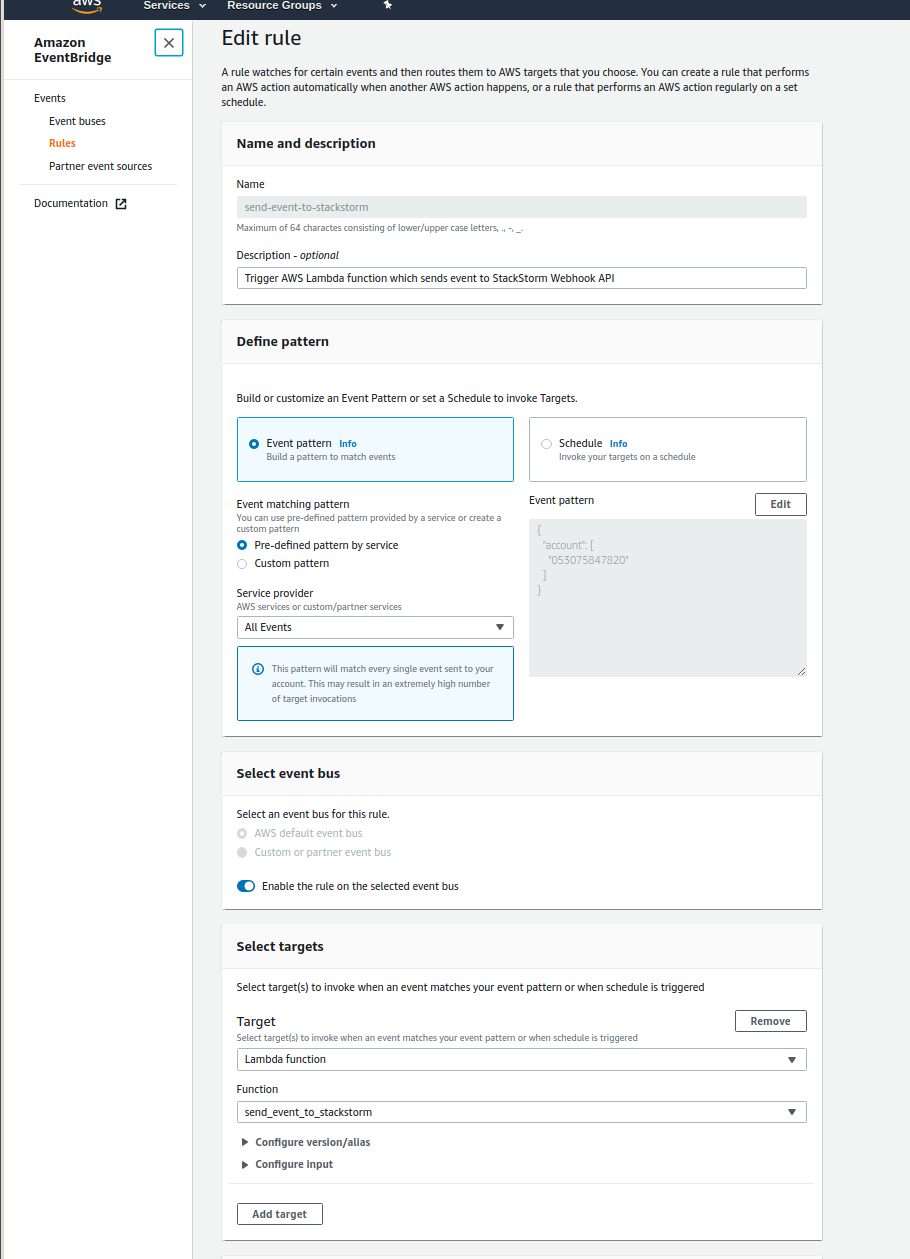
Task: Open the Resource Groups menu
Action: [x=282, y=6]
